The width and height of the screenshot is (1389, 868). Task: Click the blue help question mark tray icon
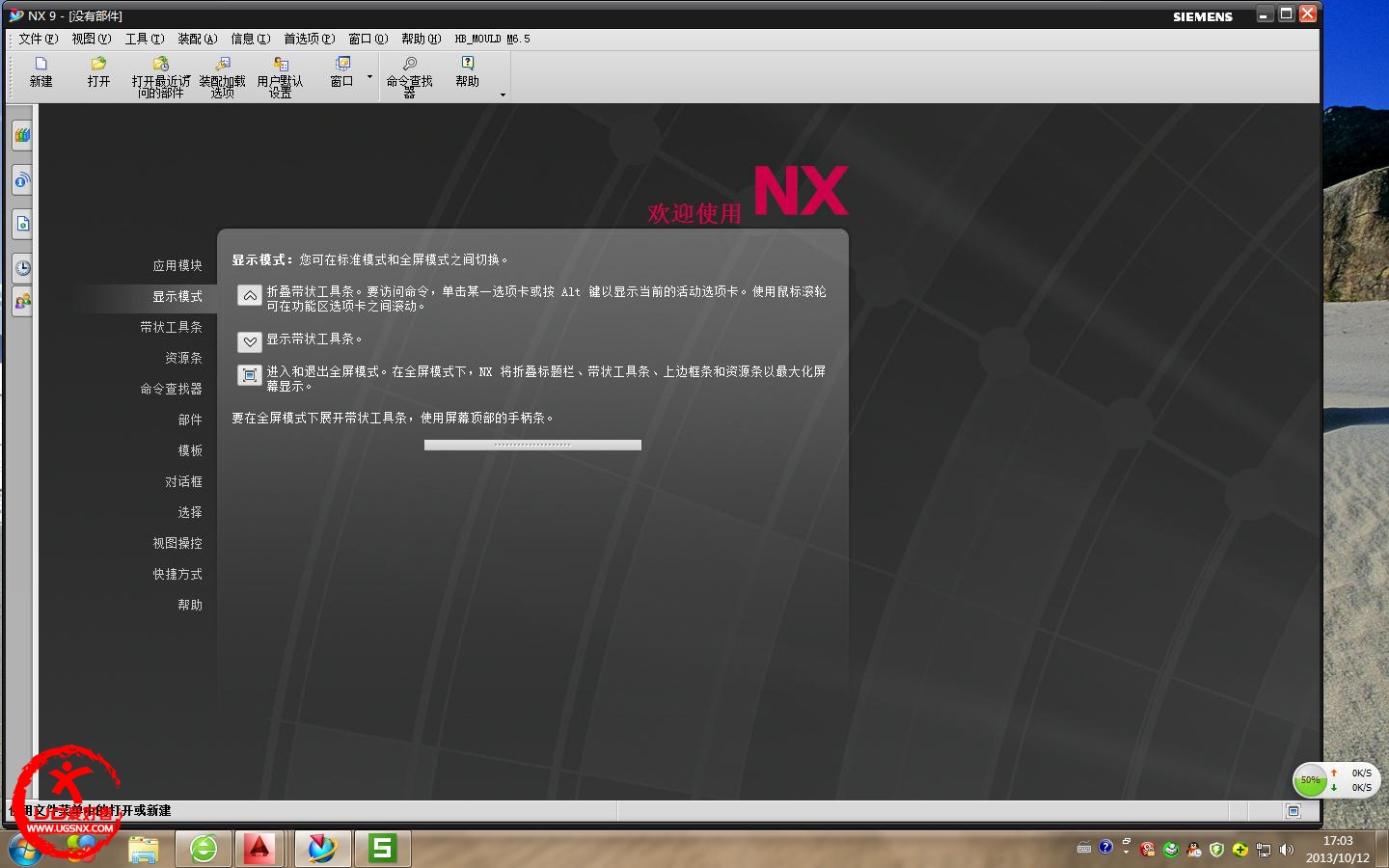click(1105, 847)
